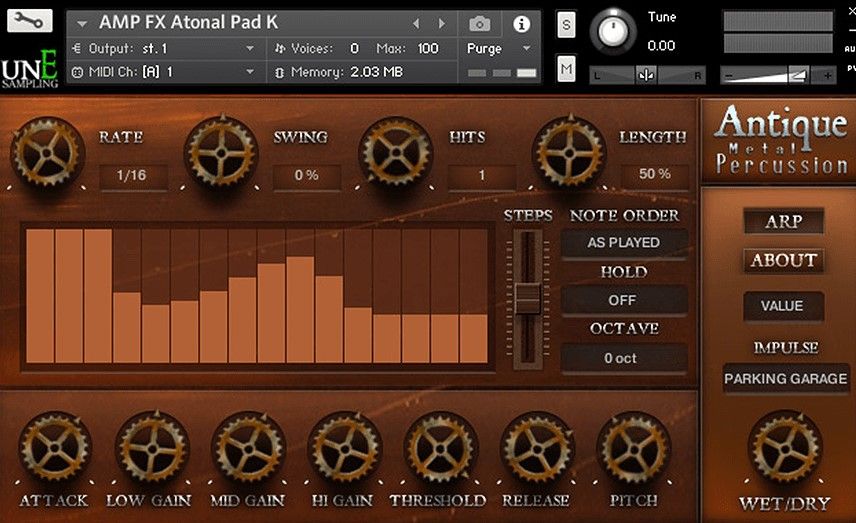Click the first step bar in sequencer
Image resolution: width=856 pixels, height=523 pixels.
[x=40, y=296]
